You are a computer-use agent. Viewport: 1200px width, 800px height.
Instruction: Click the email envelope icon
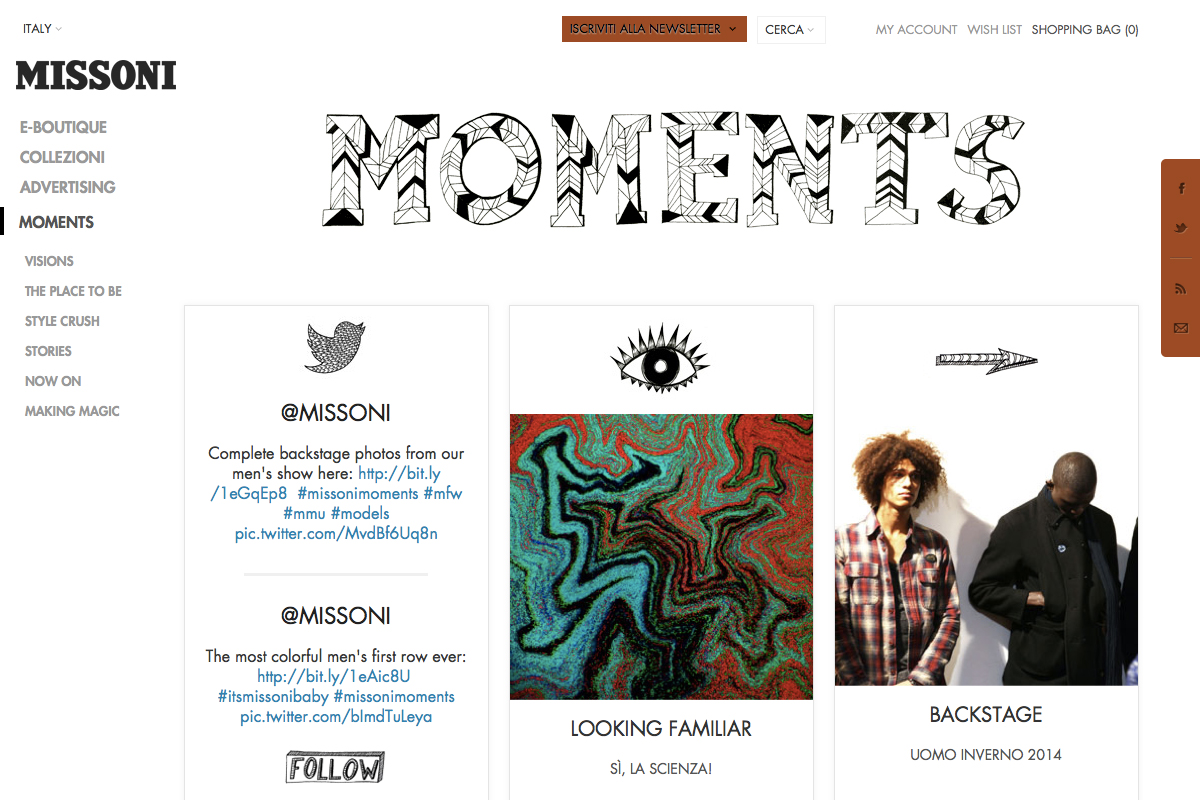click(1181, 328)
